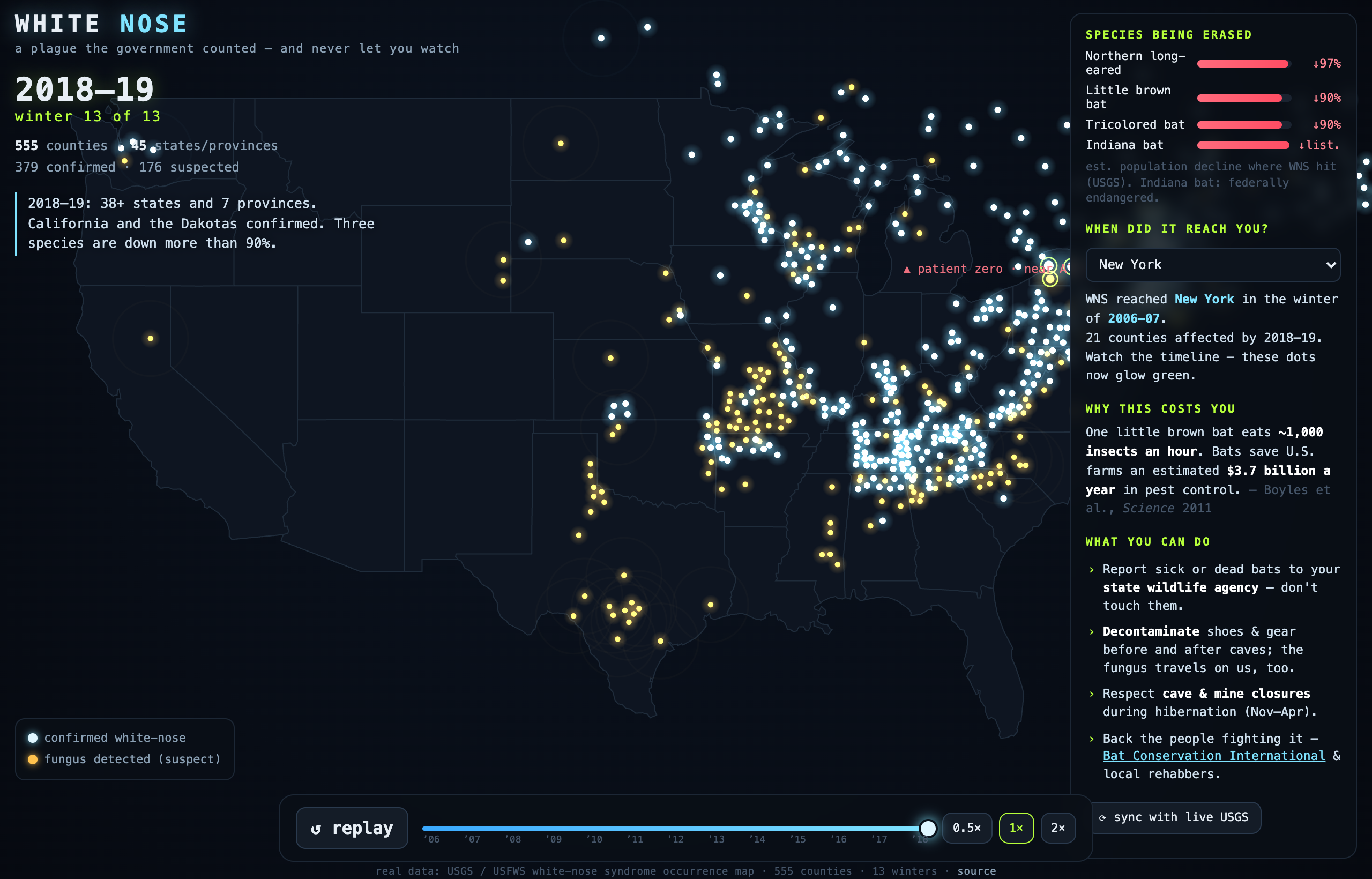Click '17 timeline tick label
Screen dimensions: 1372x879
click(879, 839)
